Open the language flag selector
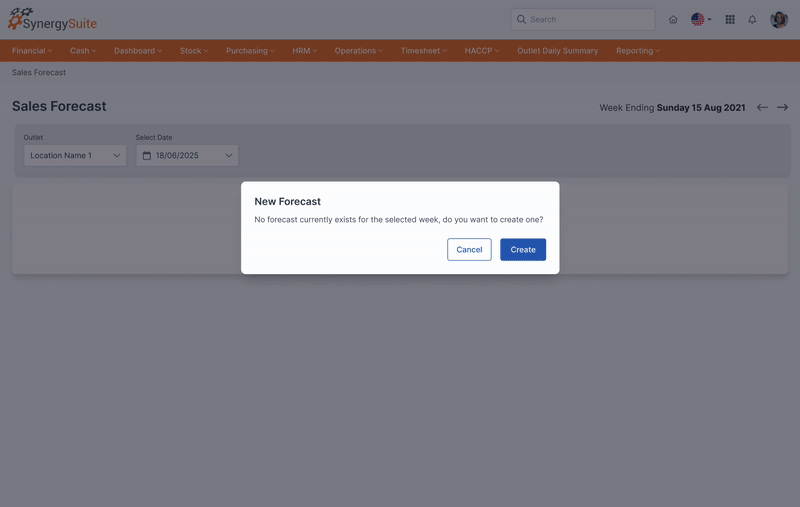800x507 pixels. click(701, 19)
